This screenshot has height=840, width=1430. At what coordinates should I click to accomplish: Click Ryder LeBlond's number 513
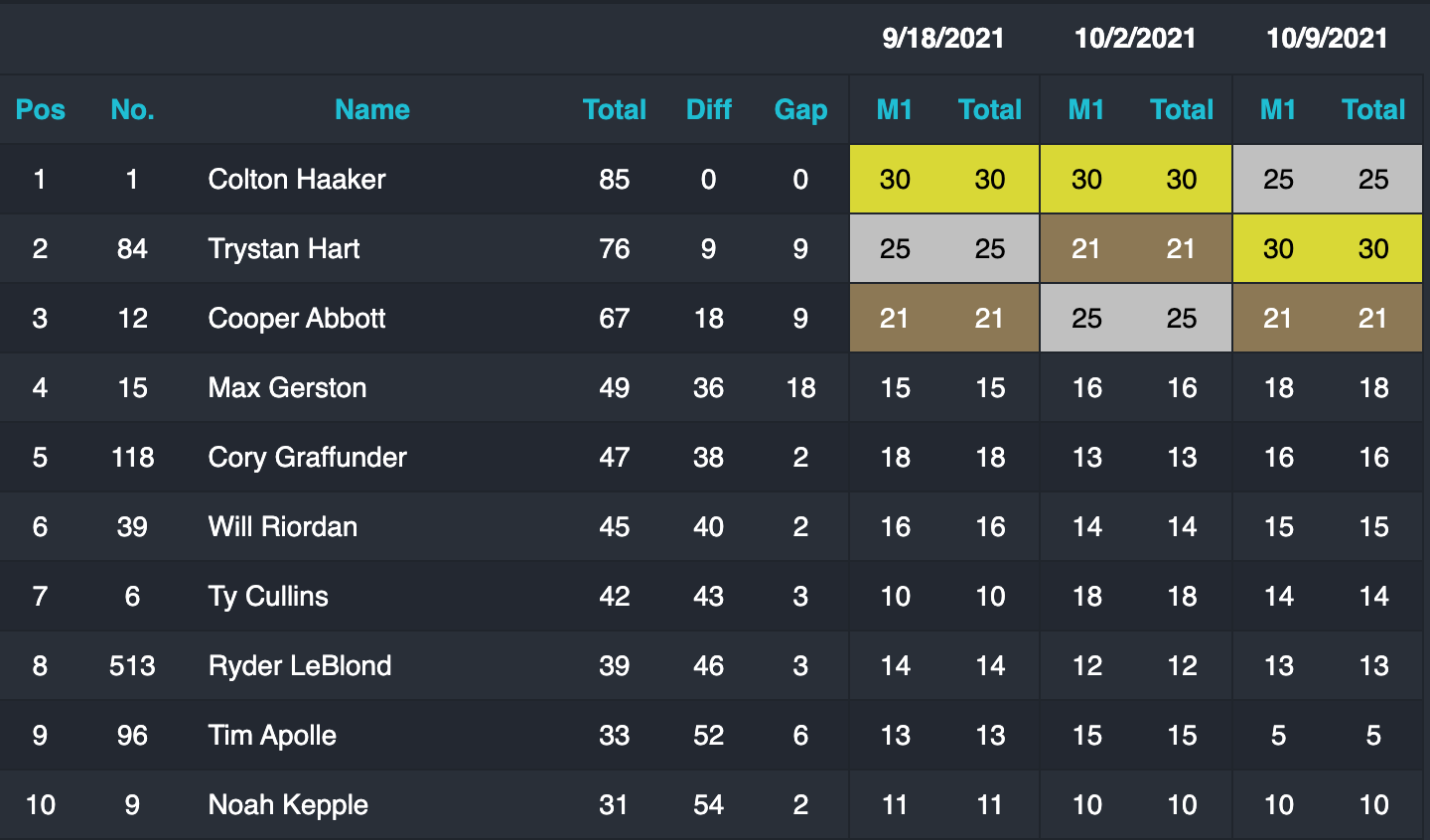click(132, 666)
